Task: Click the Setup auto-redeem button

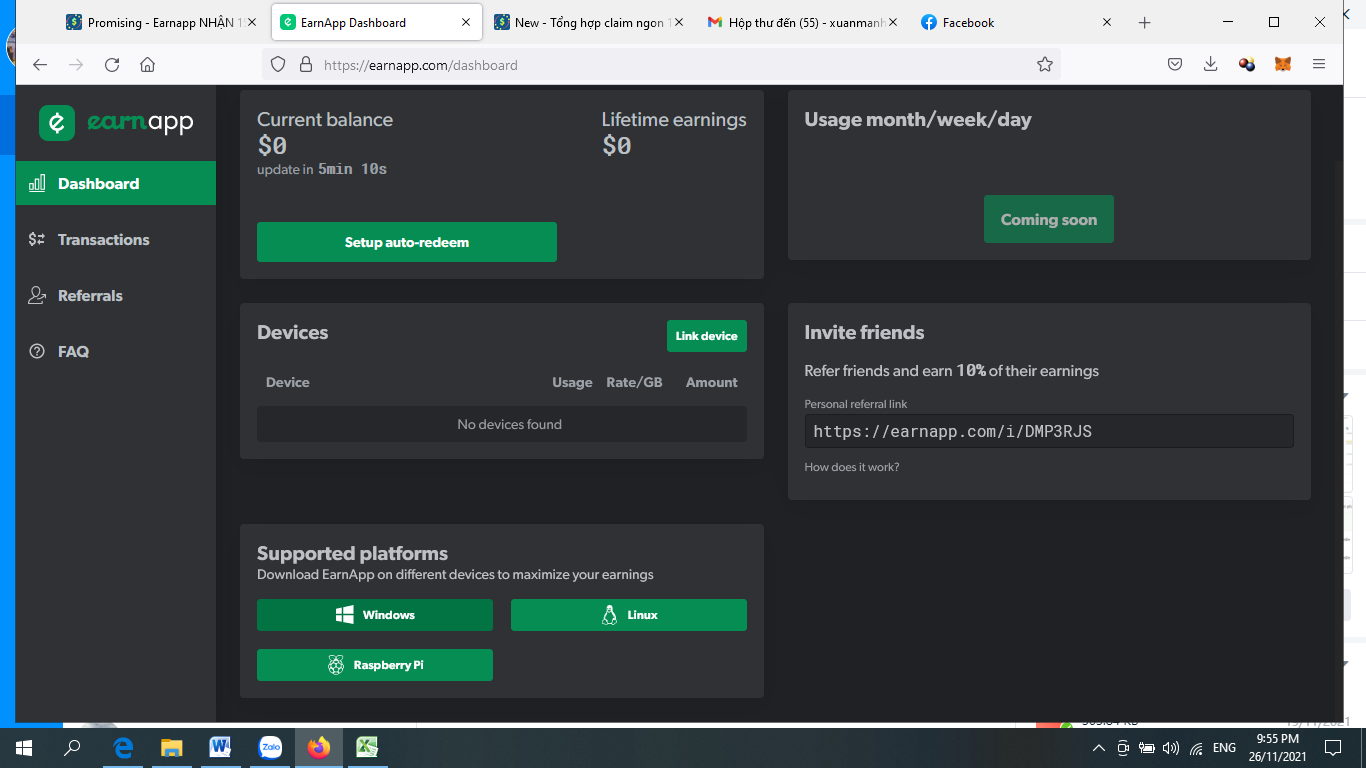Action: tap(407, 242)
